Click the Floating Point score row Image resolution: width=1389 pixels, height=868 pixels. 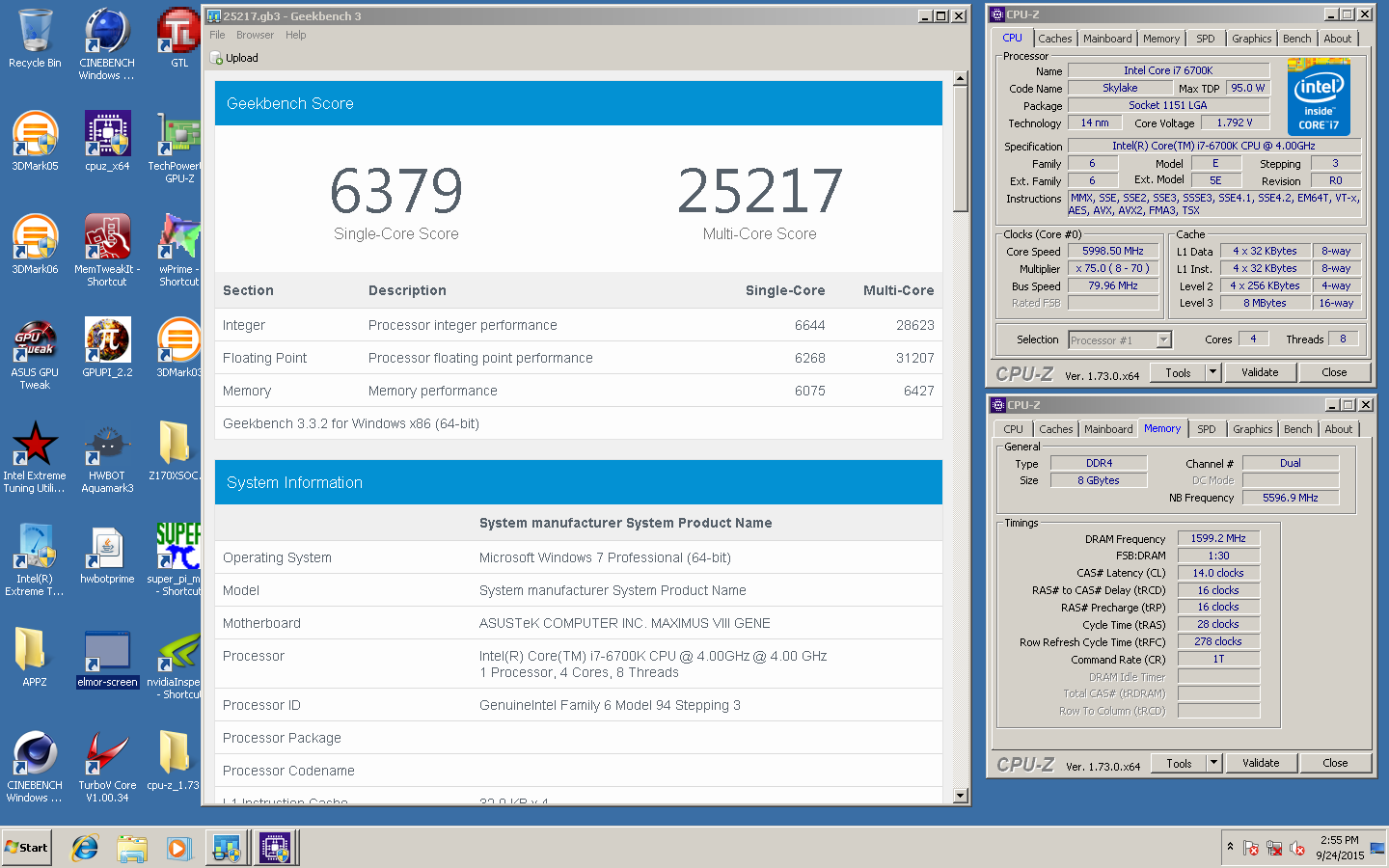click(x=578, y=358)
